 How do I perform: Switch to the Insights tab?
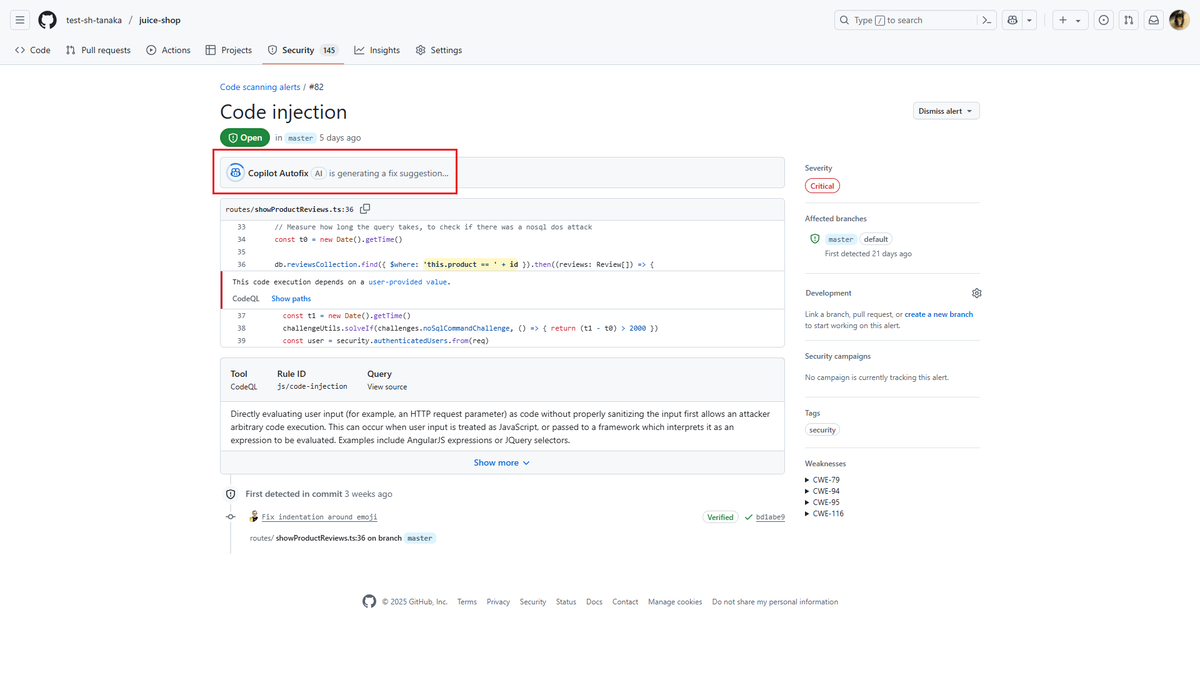coord(377,50)
